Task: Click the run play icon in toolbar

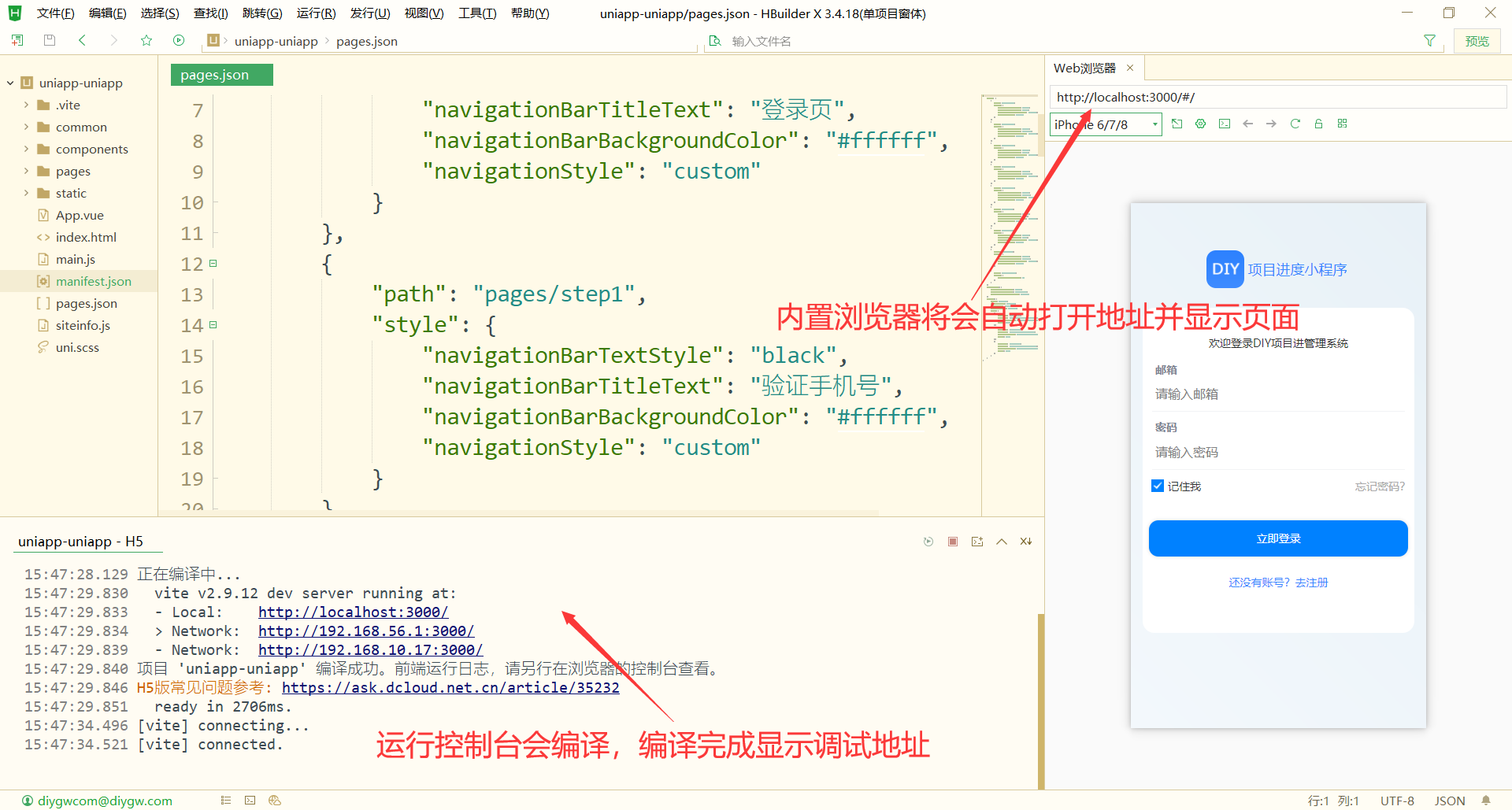Action: [x=179, y=40]
